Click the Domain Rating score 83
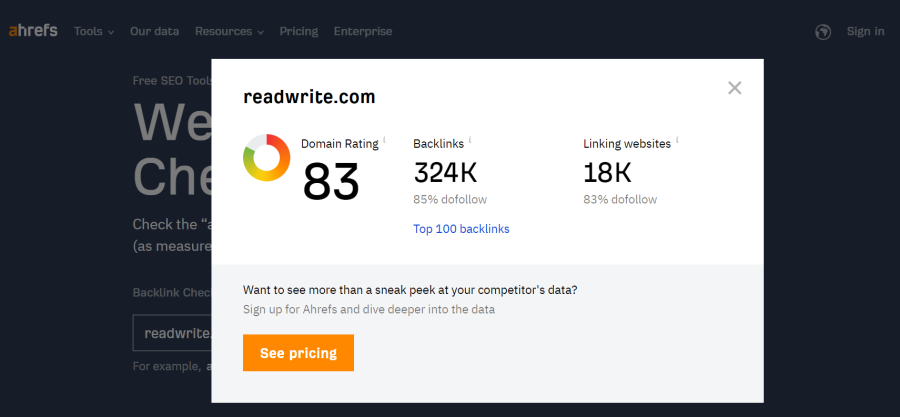This screenshot has height=417, width=900. (331, 181)
